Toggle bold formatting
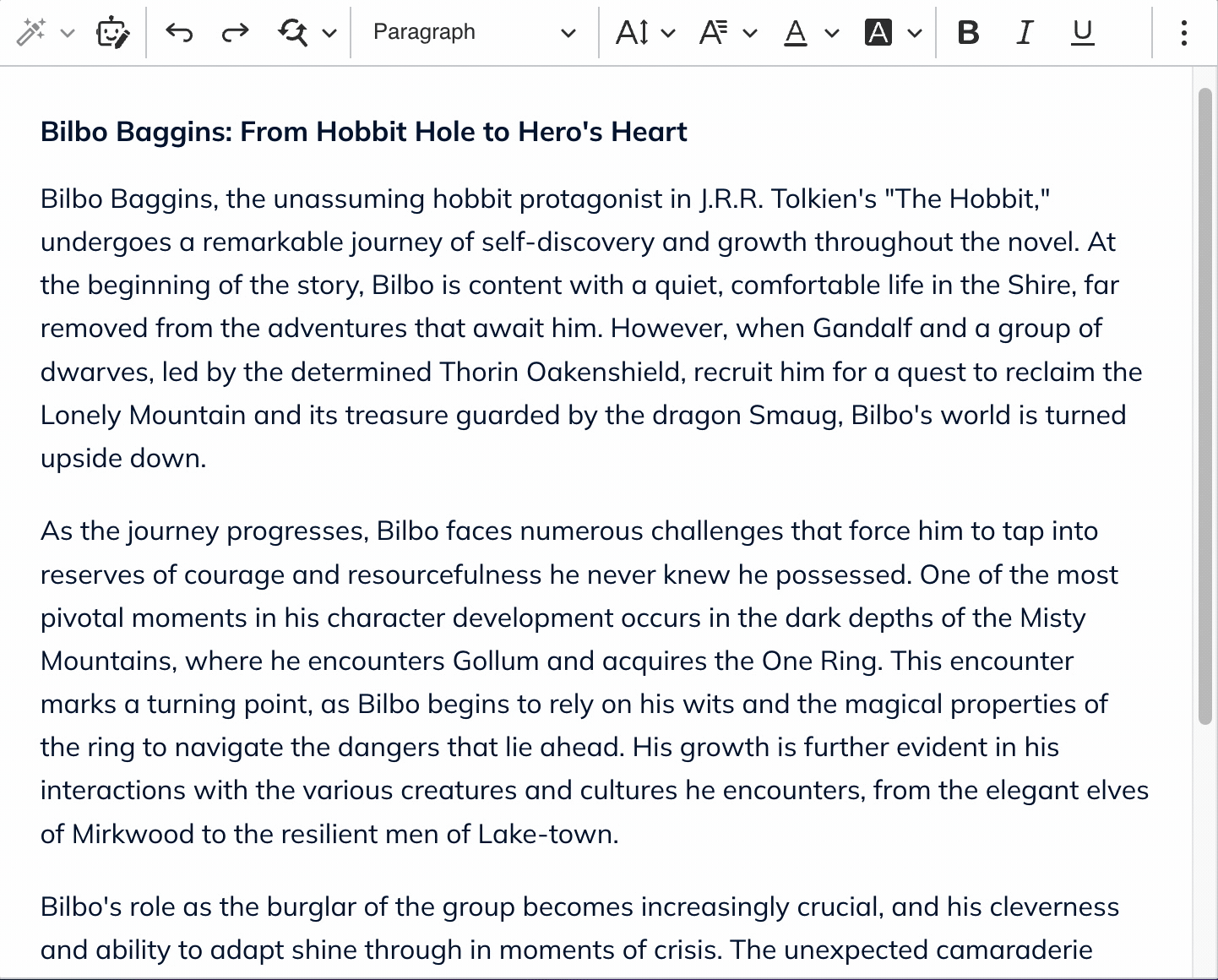Viewport: 1218px width, 980px height. 968,33
